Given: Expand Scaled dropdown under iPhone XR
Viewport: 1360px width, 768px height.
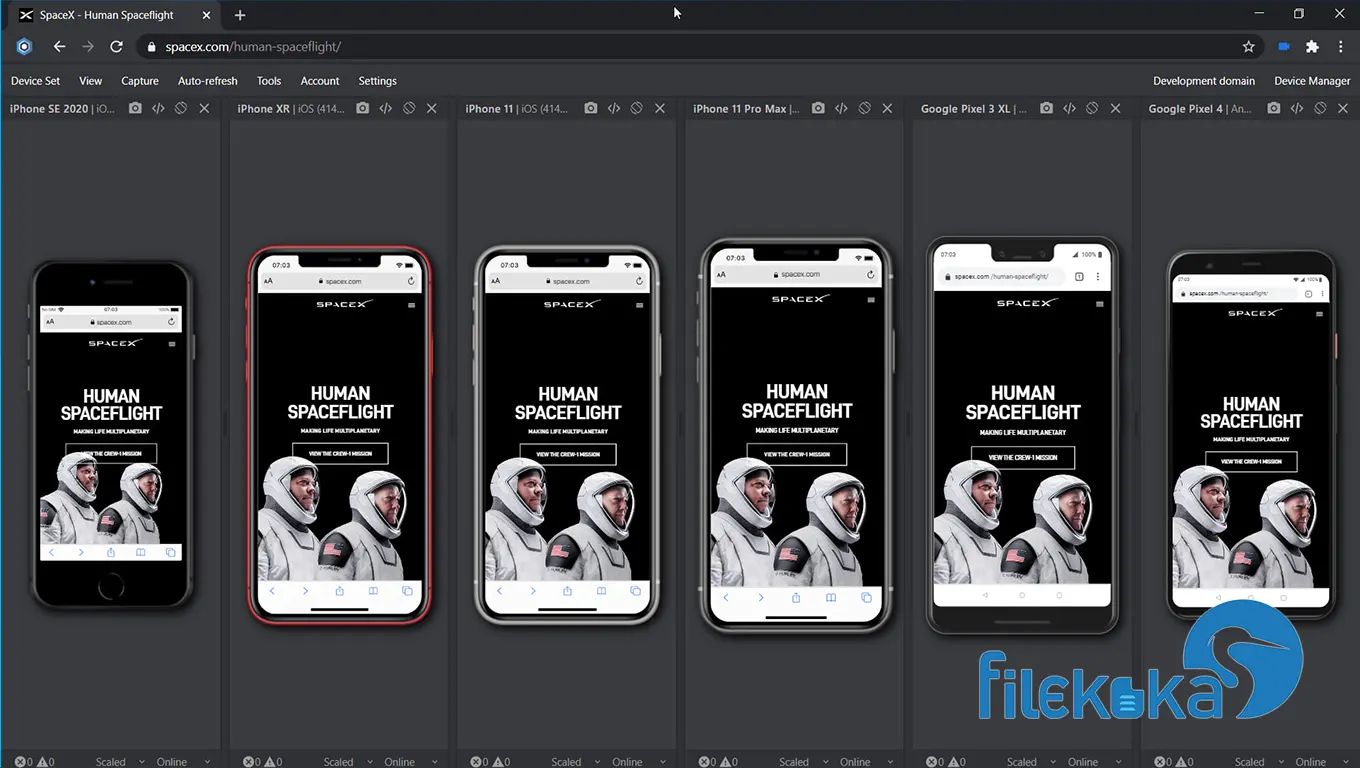Looking at the screenshot, I should pyautogui.click(x=348, y=762).
